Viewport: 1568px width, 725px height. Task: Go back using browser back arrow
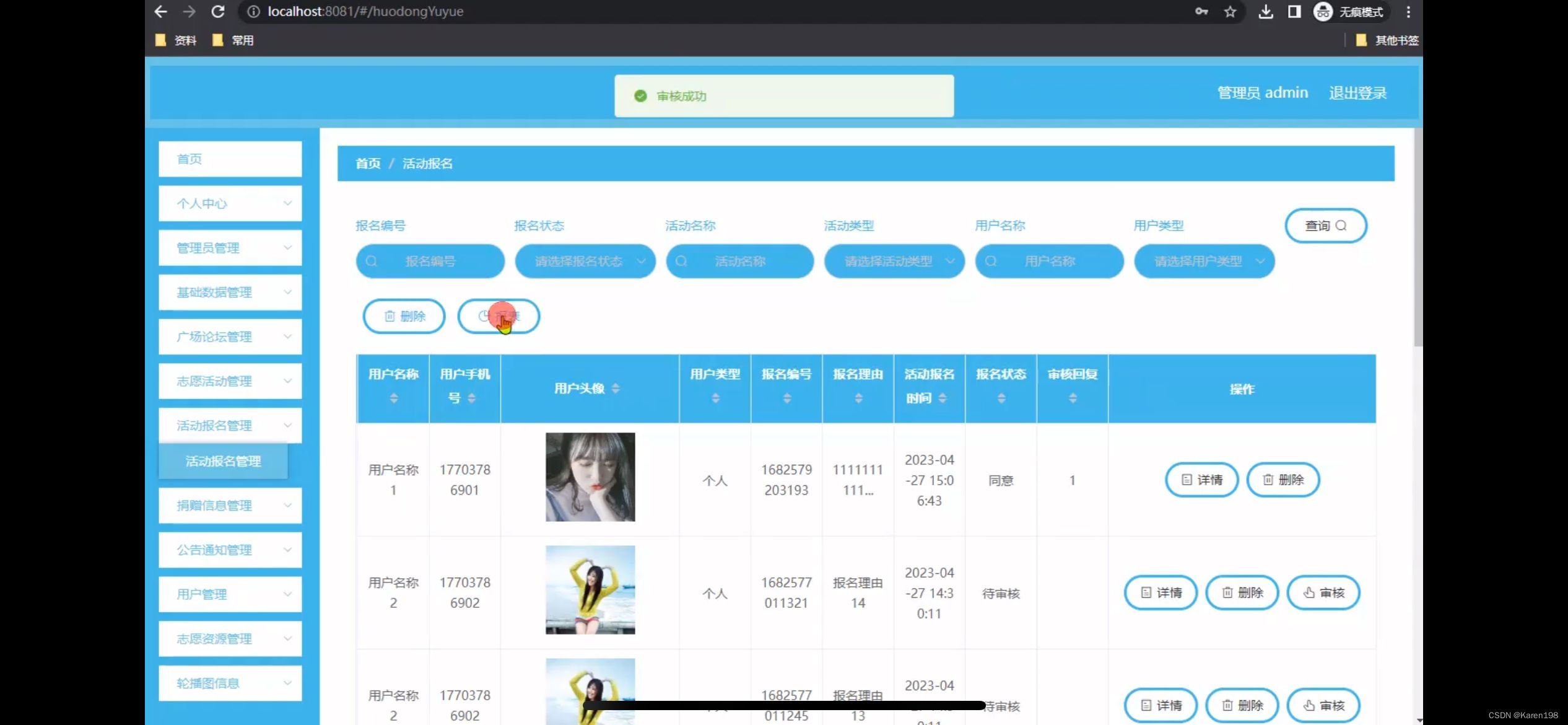tap(160, 11)
